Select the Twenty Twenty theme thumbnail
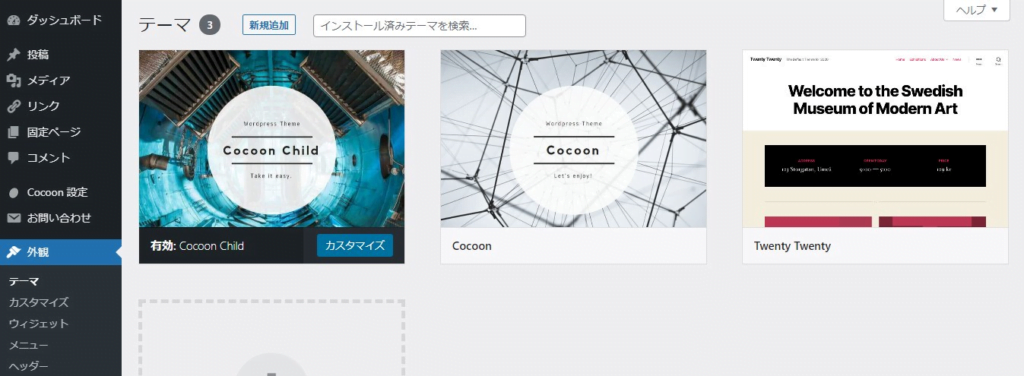Image resolution: width=1024 pixels, height=376 pixels. (875, 139)
